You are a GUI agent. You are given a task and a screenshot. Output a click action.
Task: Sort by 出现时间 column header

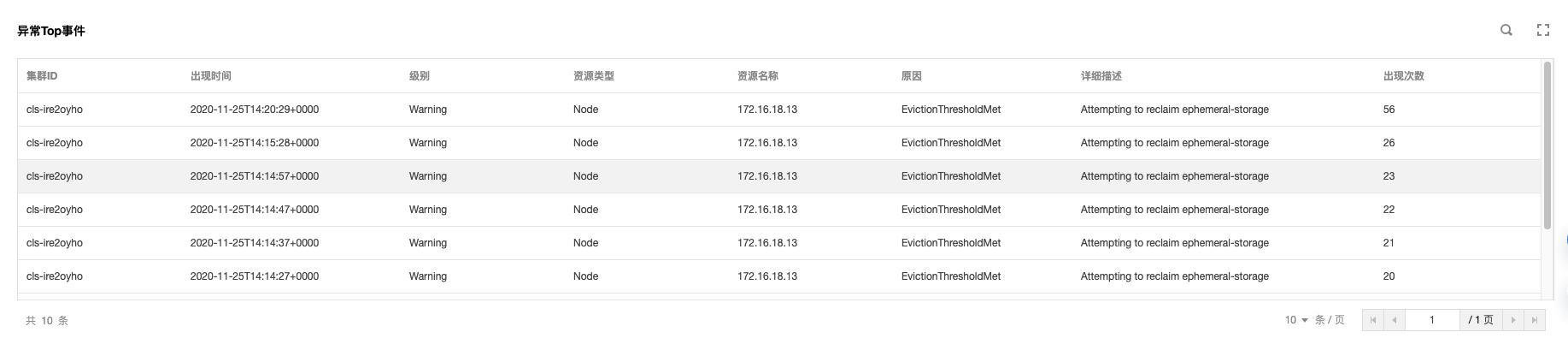211,76
